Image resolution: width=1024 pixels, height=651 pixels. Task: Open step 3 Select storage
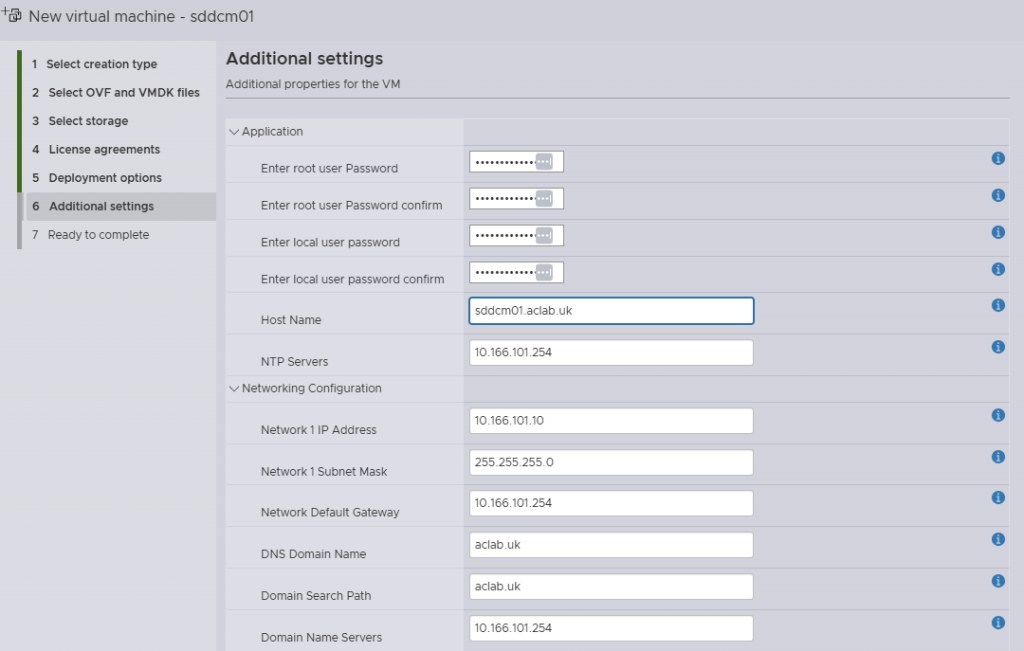[x=88, y=121]
